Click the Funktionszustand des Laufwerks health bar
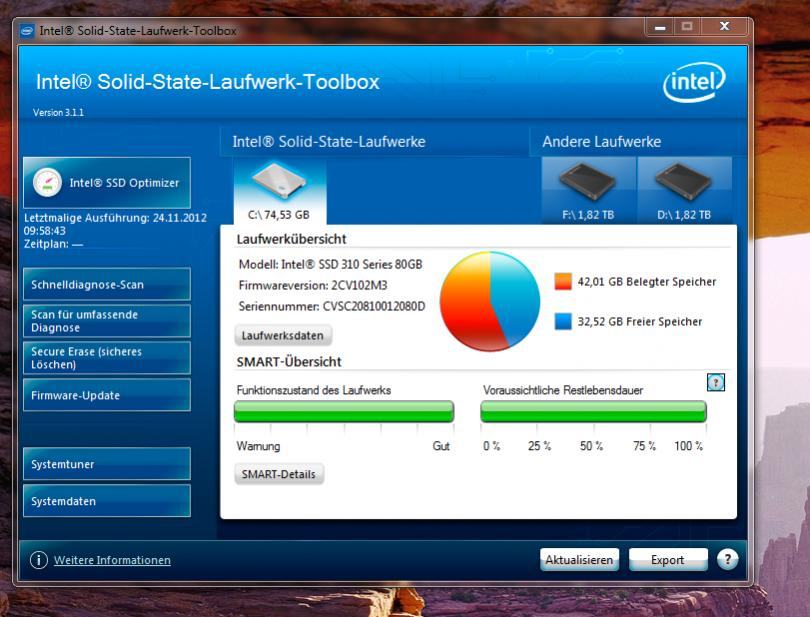The image size is (810, 617). pos(344,412)
